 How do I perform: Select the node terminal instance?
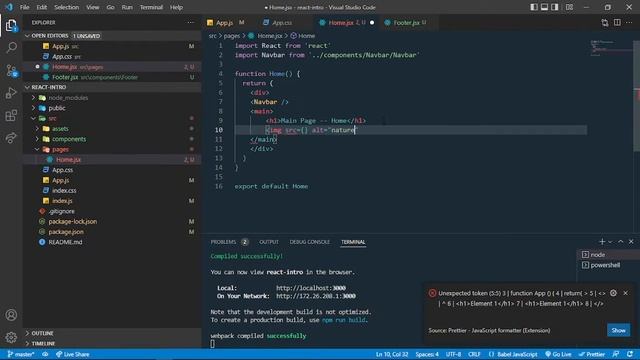tap(608, 255)
